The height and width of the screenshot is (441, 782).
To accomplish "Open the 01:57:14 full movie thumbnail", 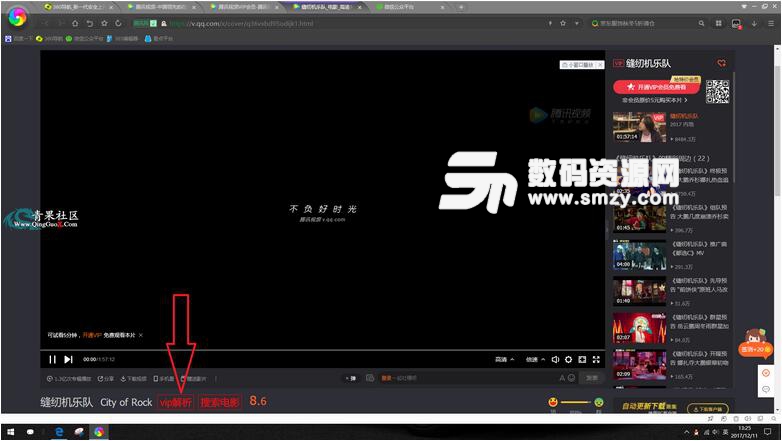I will (639, 127).
